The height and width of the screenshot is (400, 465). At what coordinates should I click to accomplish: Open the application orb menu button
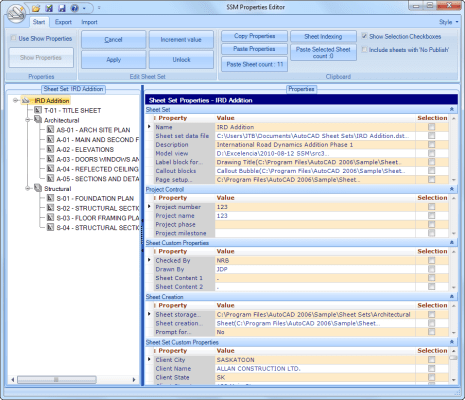pos(16,14)
